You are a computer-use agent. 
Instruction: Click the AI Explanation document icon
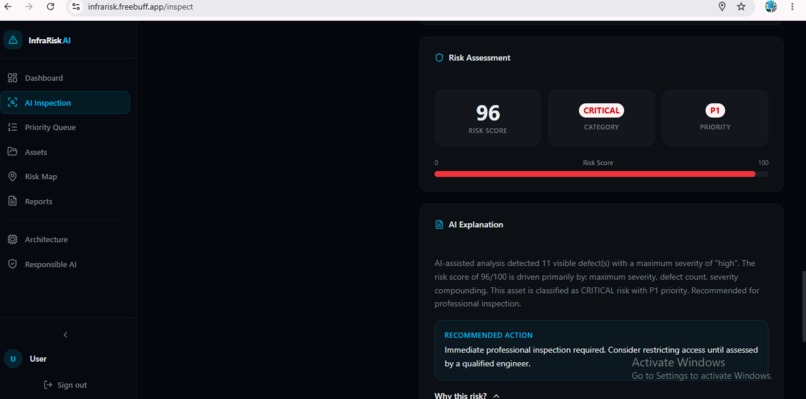point(439,225)
